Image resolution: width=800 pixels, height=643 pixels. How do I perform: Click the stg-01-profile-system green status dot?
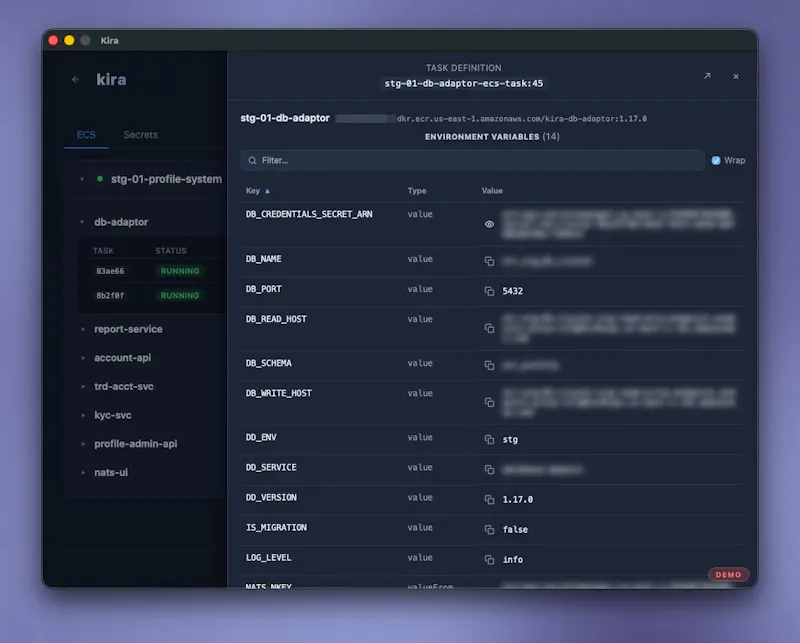[100, 179]
